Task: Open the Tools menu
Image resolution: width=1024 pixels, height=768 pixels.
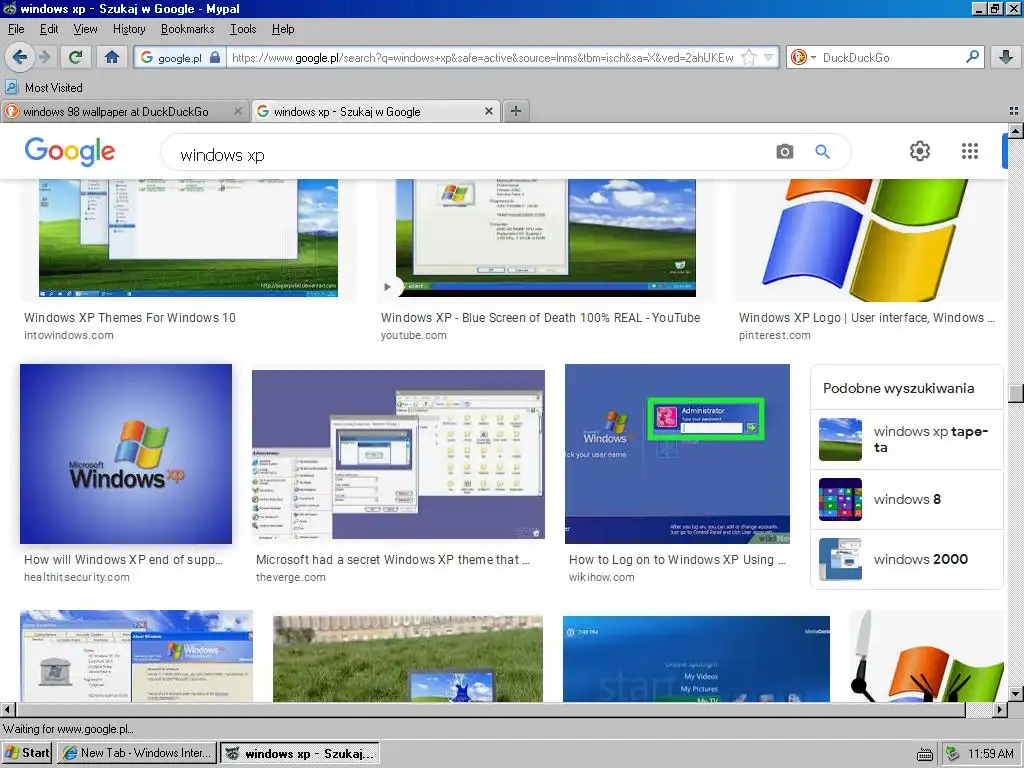Action: pyautogui.click(x=243, y=29)
